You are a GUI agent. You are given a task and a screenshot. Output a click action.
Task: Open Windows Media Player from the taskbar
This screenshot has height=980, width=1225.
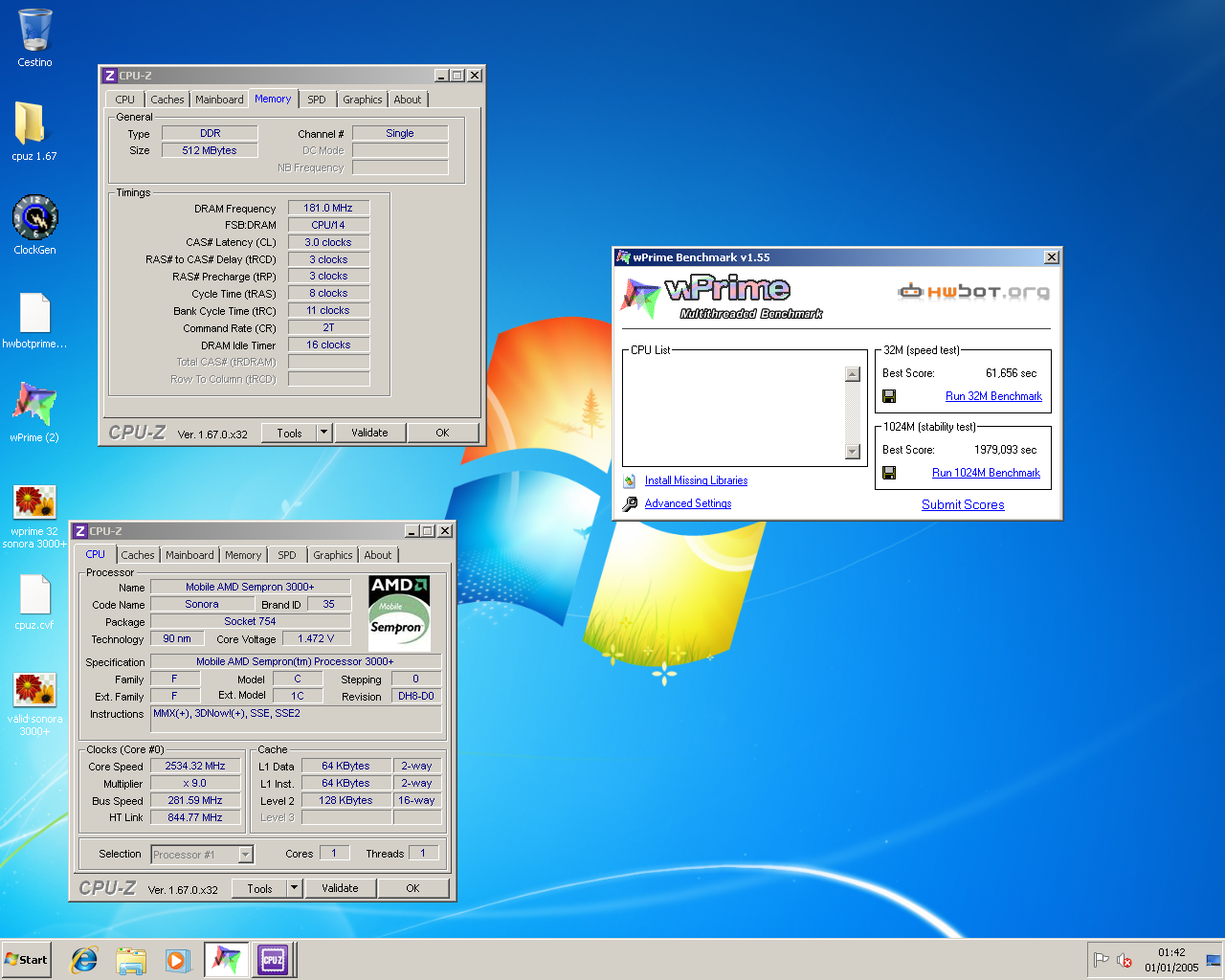pyautogui.click(x=177, y=960)
